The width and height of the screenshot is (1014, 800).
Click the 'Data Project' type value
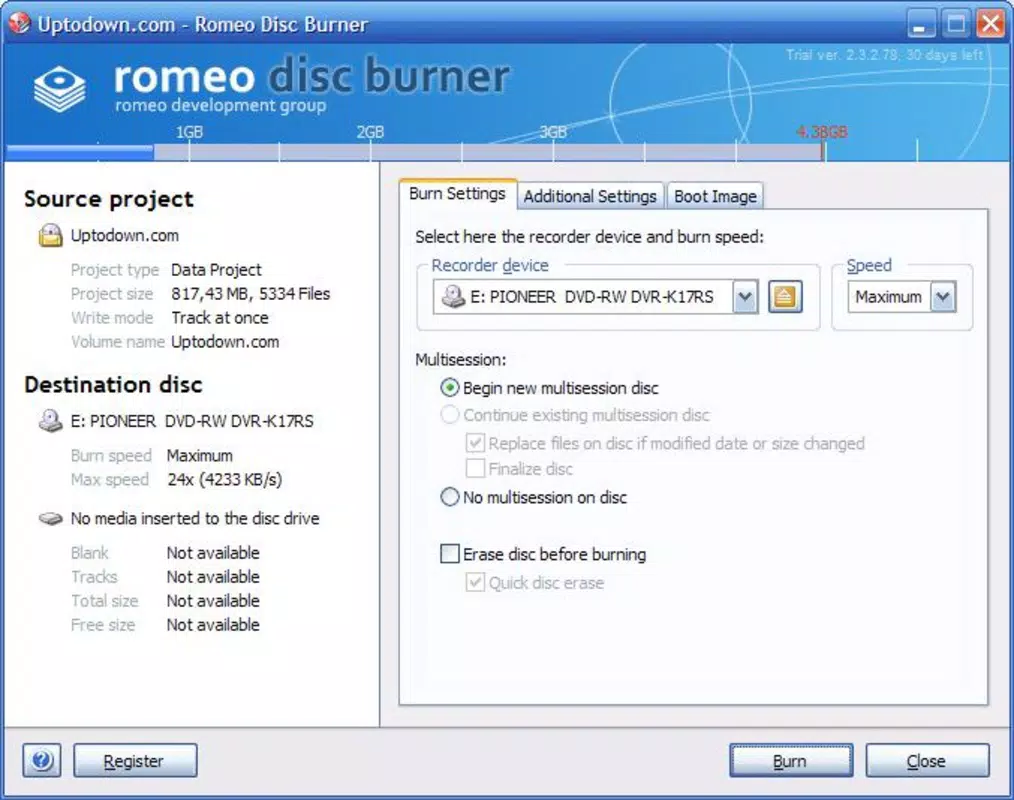pyautogui.click(x=216, y=270)
